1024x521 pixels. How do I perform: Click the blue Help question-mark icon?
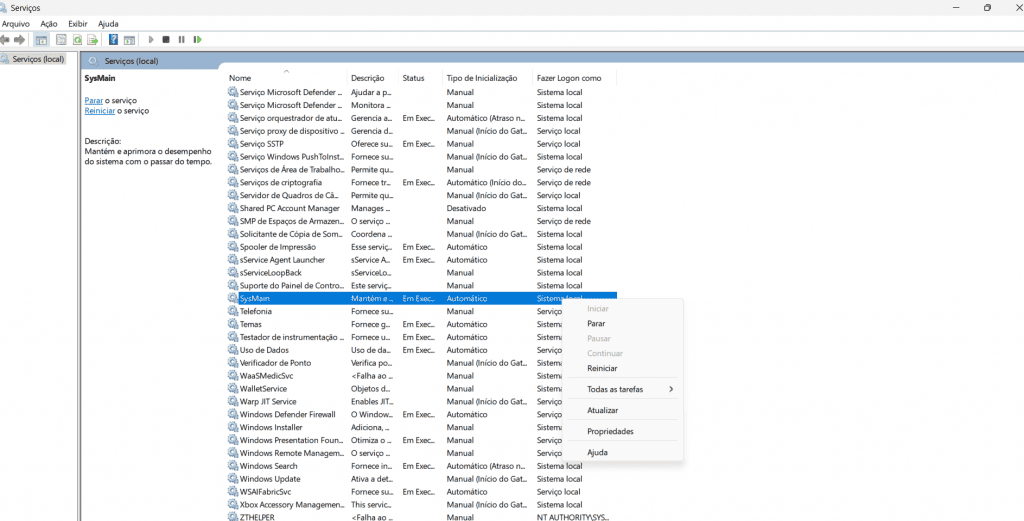pos(113,40)
